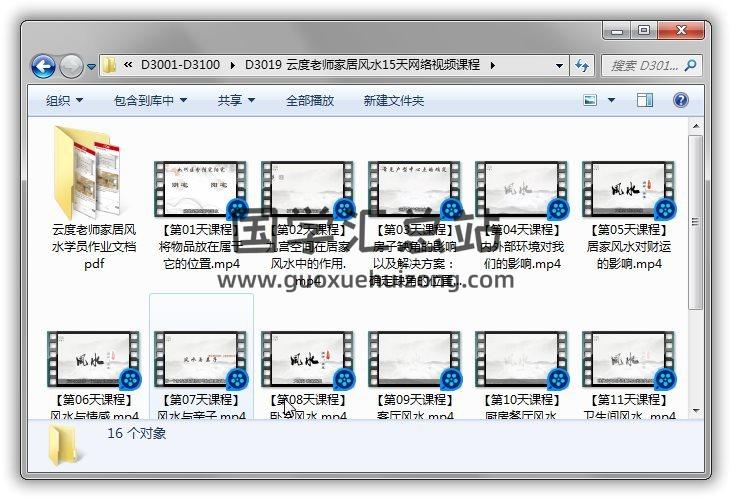Click 全部播放 button
This screenshot has width=732, height=500.
[x=310, y=100]
